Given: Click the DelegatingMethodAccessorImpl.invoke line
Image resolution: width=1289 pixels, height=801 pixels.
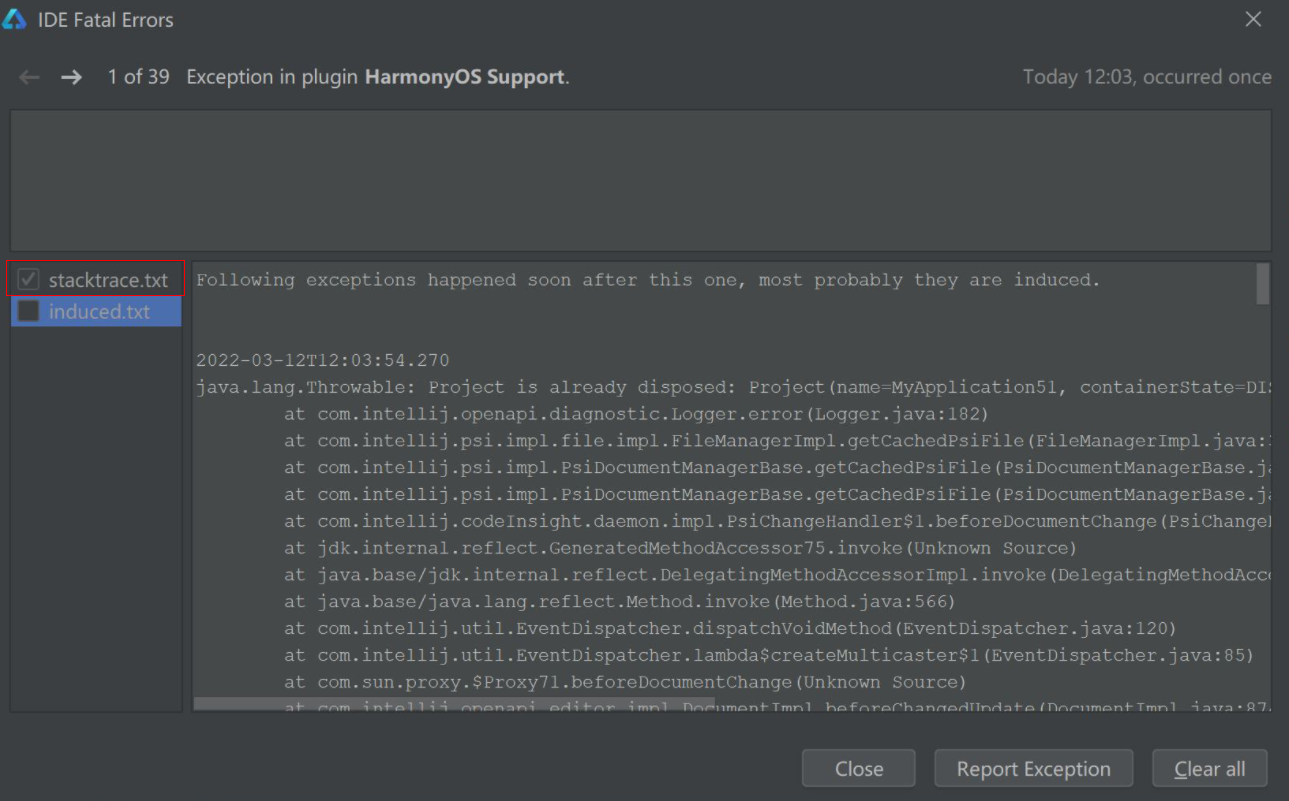Looking at the screenshot, I should [777, 575].
